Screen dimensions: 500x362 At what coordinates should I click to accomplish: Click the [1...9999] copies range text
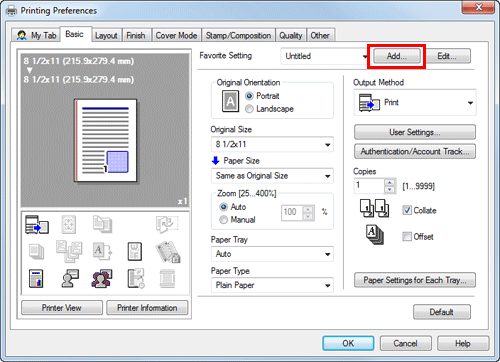coord(418,186)
